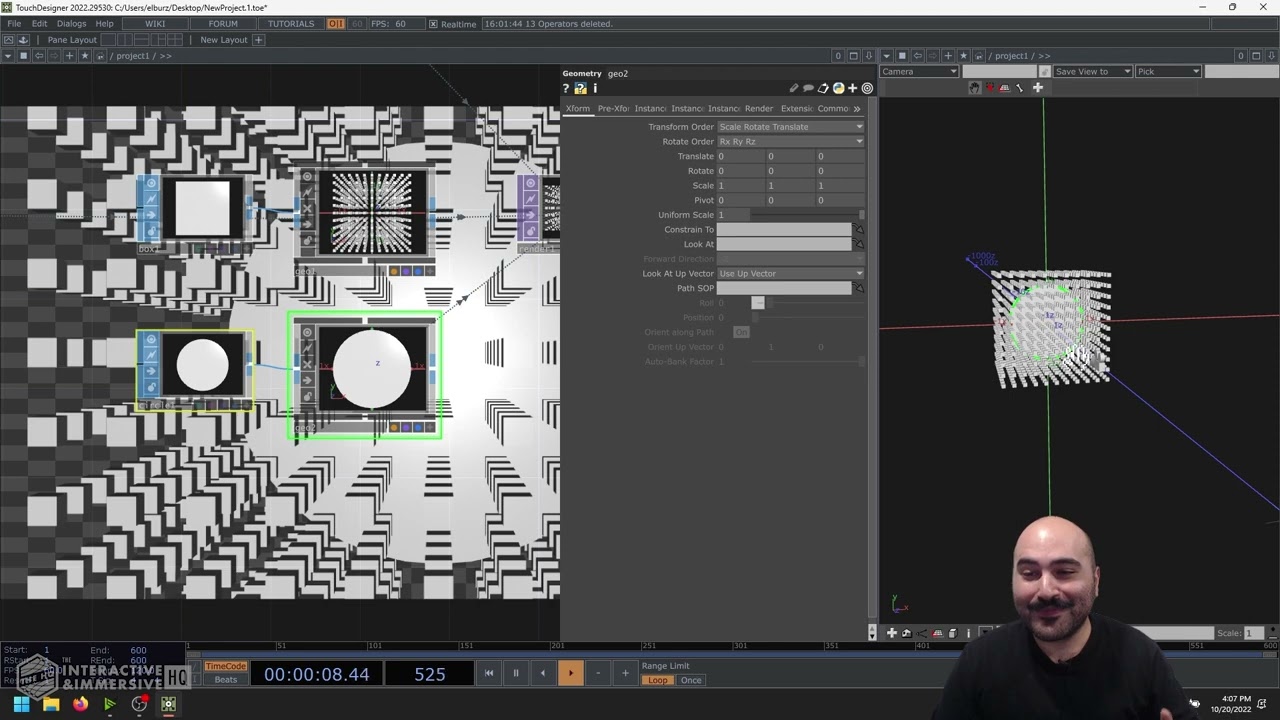Show operator info via the i icon
This screenshot has width=1280, height=720.
[595, 88]
